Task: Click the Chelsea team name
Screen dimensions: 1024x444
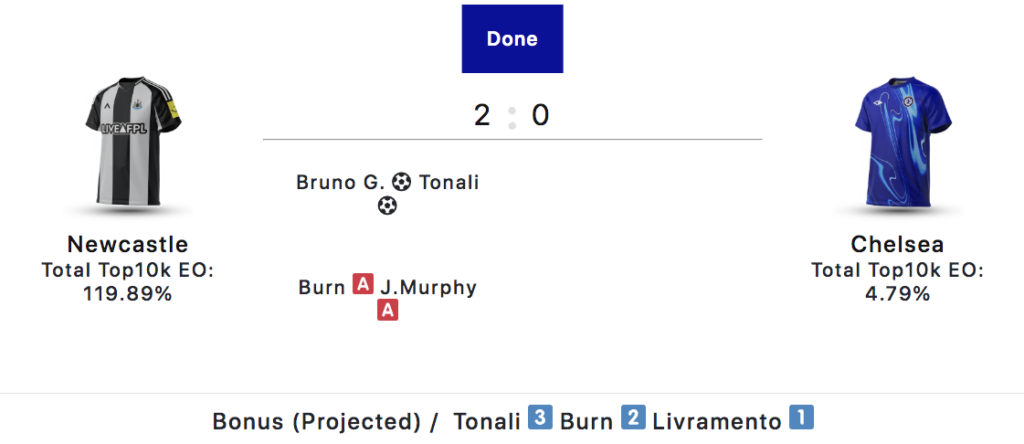Action: click(897, 245)
